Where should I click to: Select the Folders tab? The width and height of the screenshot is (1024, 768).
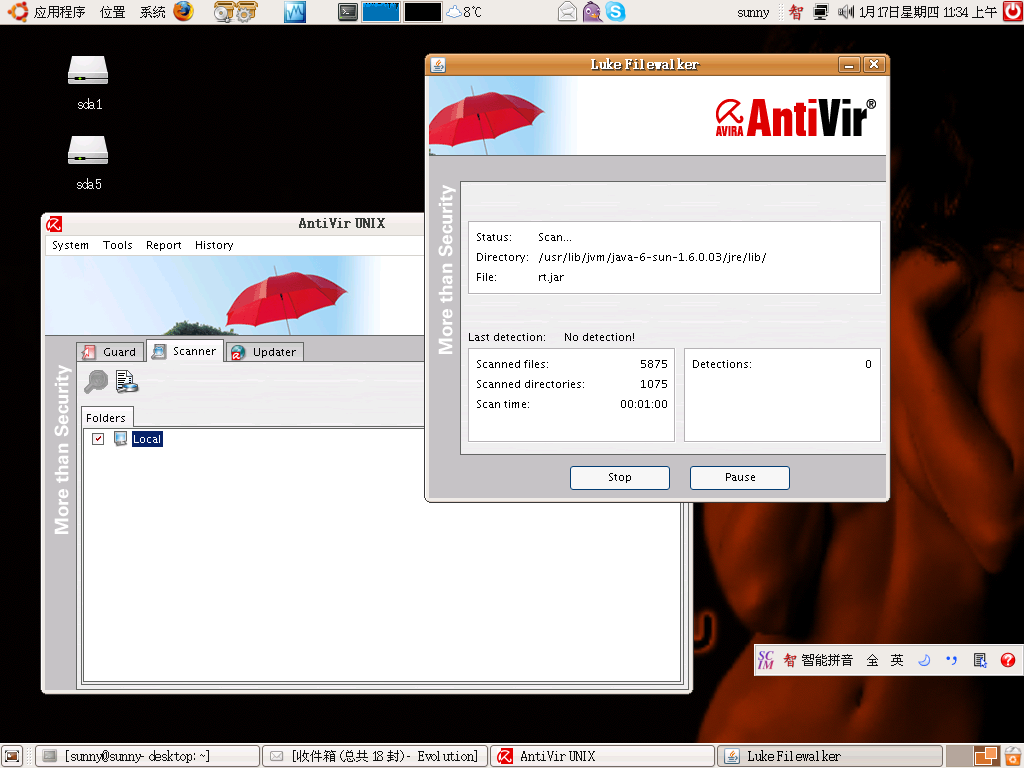[x=106, y=418]
